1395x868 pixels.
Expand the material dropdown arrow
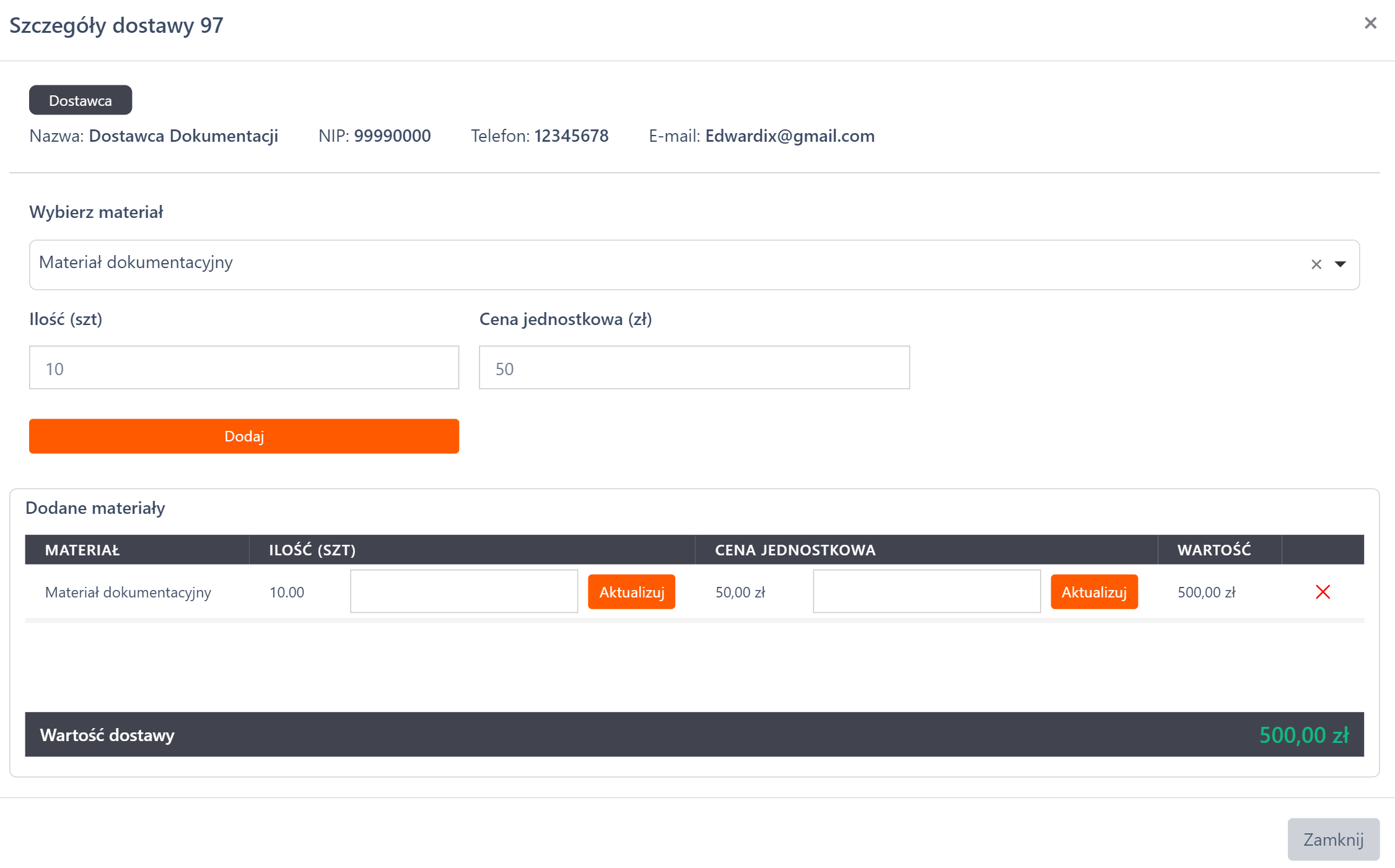pos(1340,264)
